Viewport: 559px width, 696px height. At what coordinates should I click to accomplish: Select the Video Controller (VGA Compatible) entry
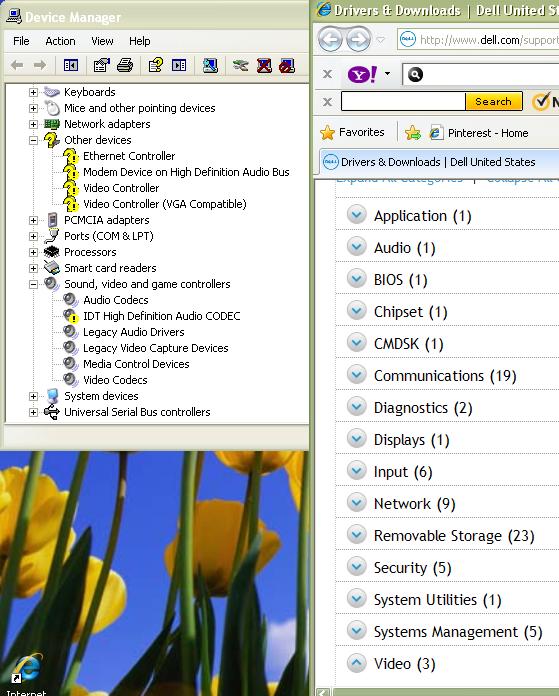click(165, 204)
